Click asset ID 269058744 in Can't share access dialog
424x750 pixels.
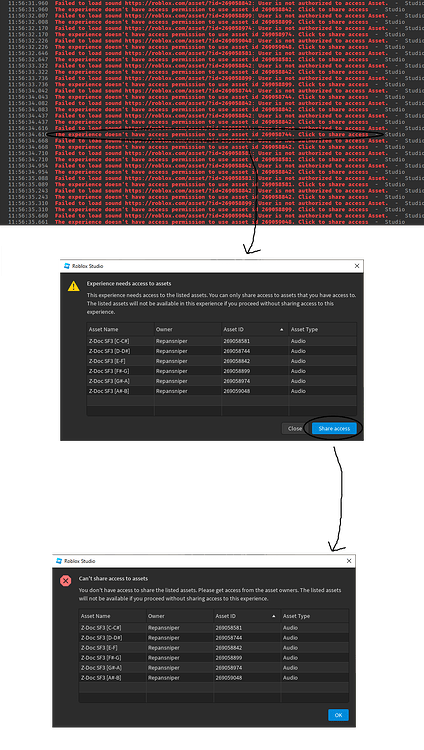(x=229, y=638)
